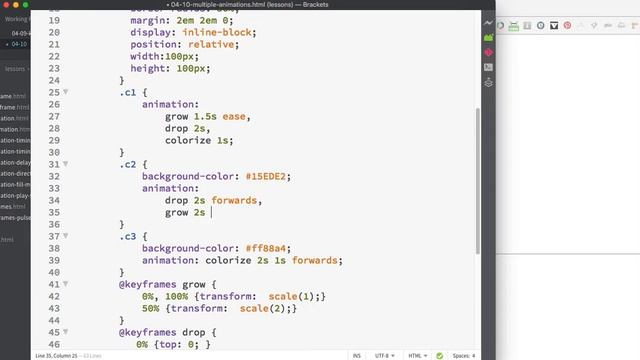640x360 pixels.
Task: Click 'inline-block' value on line 20
Action: (x=217, y=32)
